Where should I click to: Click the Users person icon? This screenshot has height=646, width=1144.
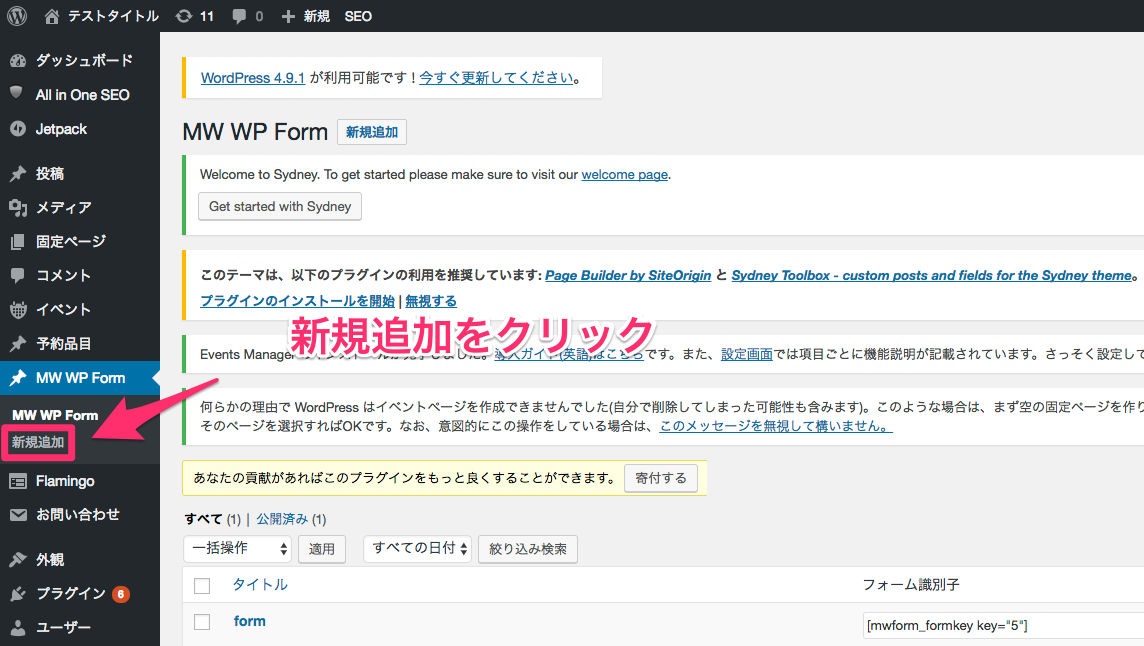pos(18,628)
